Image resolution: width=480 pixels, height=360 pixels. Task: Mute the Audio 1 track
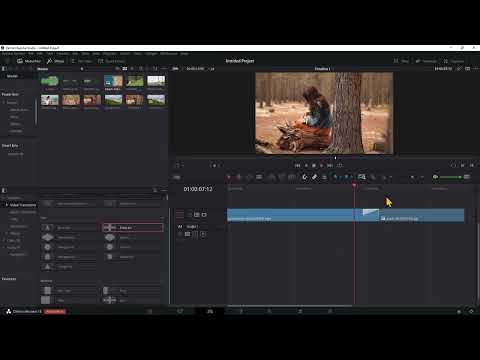point(203,234)
